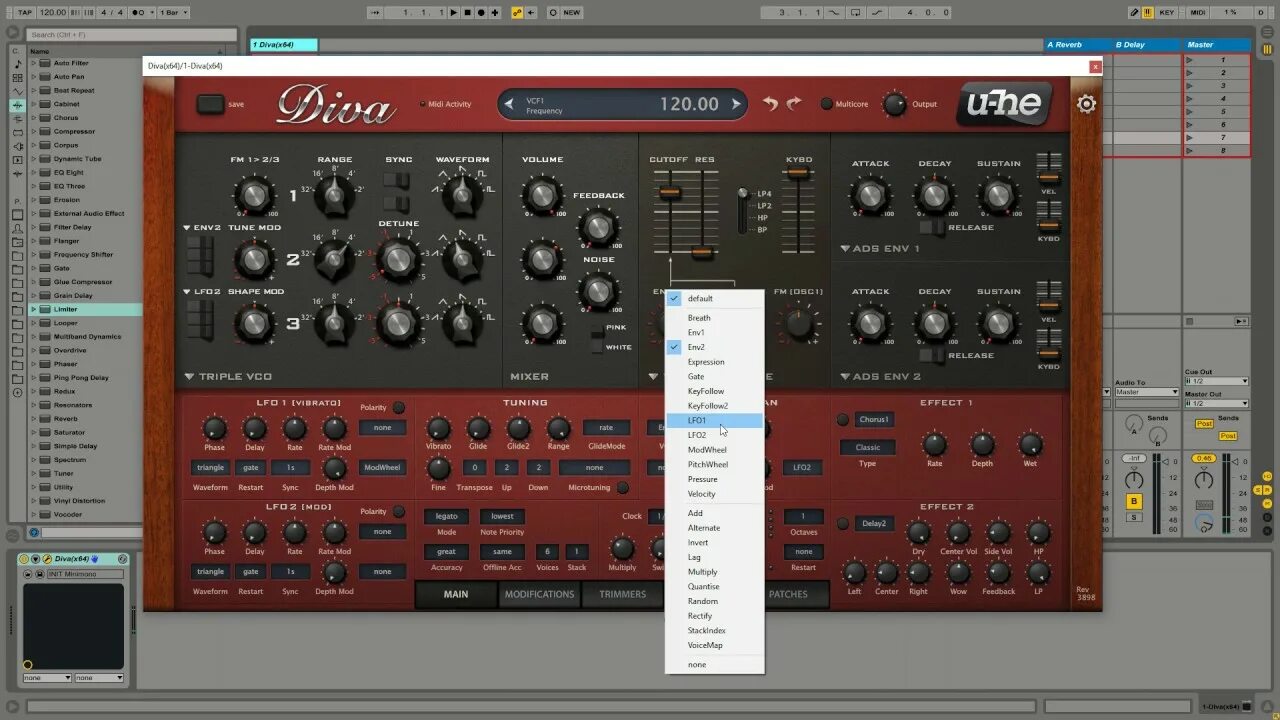
Task: Open the Master Out dropdown
Action: [x=1216, y=403]
